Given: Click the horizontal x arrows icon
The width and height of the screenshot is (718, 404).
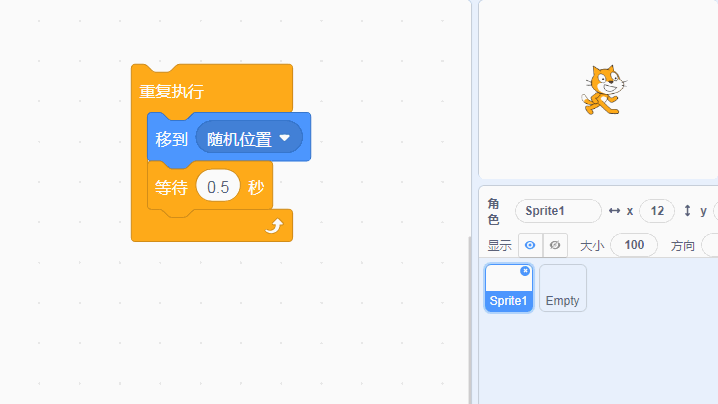Looking at the screenshot, I should point(614,211).
